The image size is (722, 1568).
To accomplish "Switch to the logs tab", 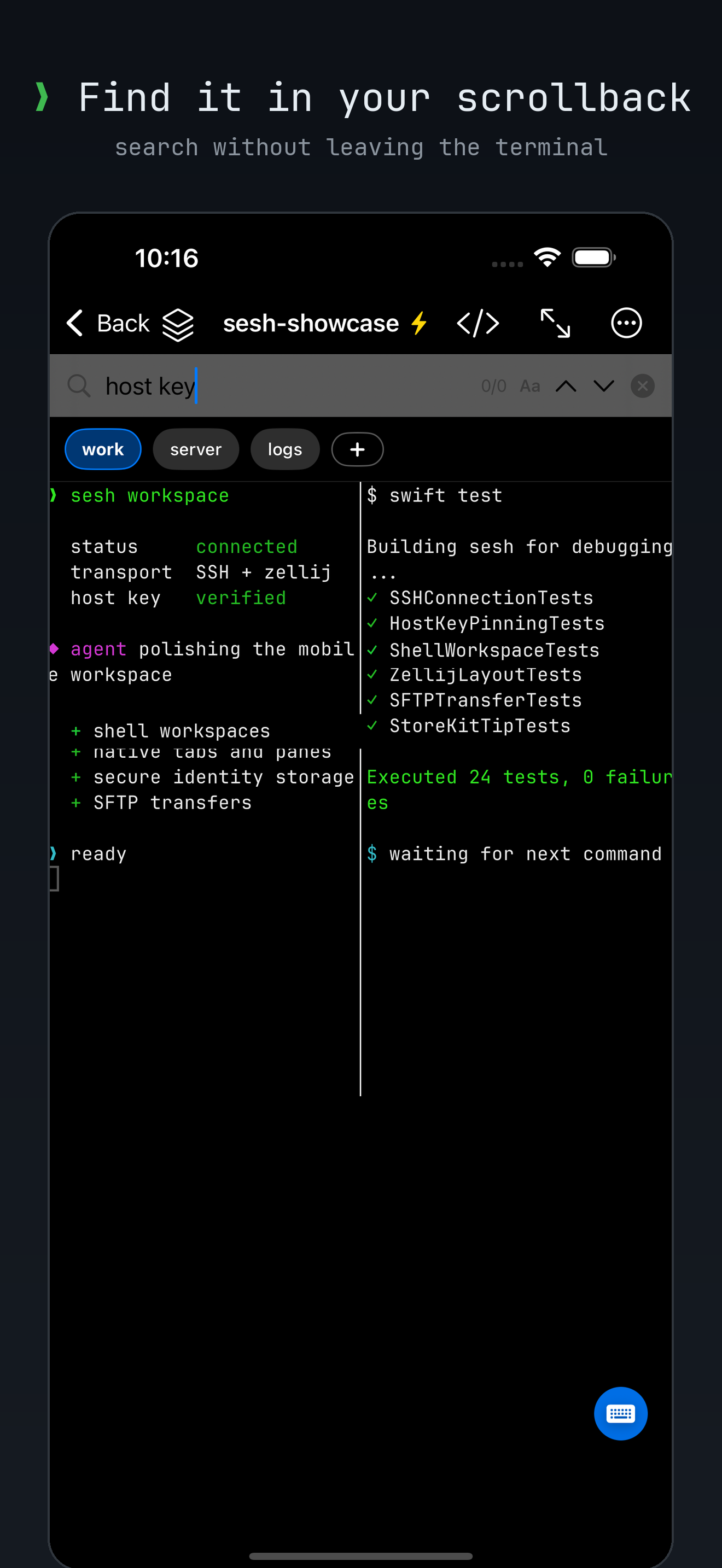I will (285, 449).
